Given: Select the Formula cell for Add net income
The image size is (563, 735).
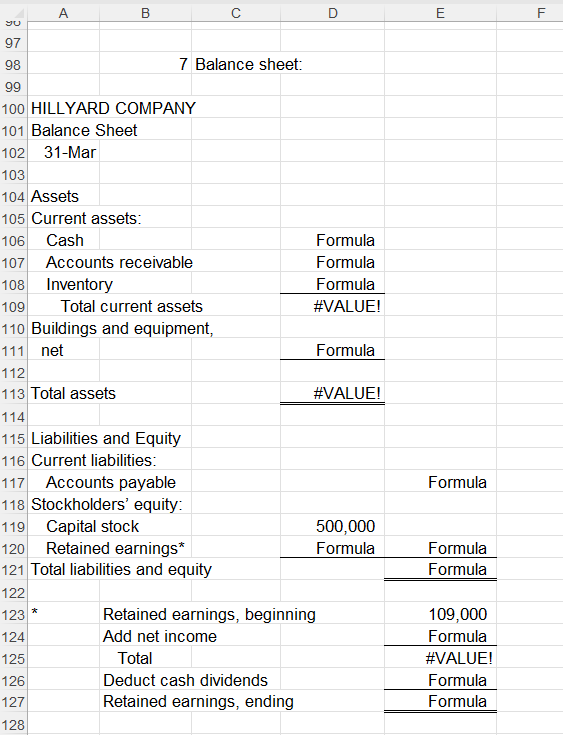Looking at the screenshot, I should pos(440,636).
